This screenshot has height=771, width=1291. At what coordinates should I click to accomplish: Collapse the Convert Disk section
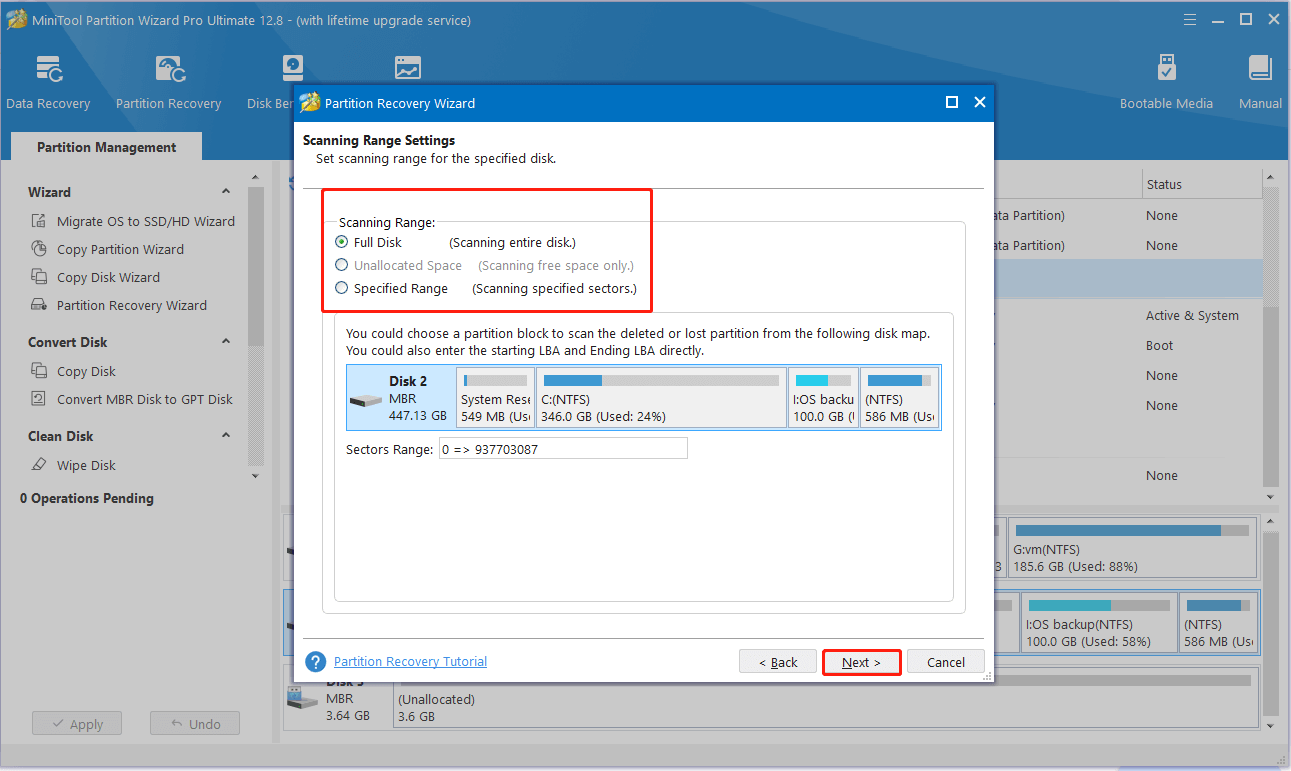pyautogui.click(x=226, y=342)
